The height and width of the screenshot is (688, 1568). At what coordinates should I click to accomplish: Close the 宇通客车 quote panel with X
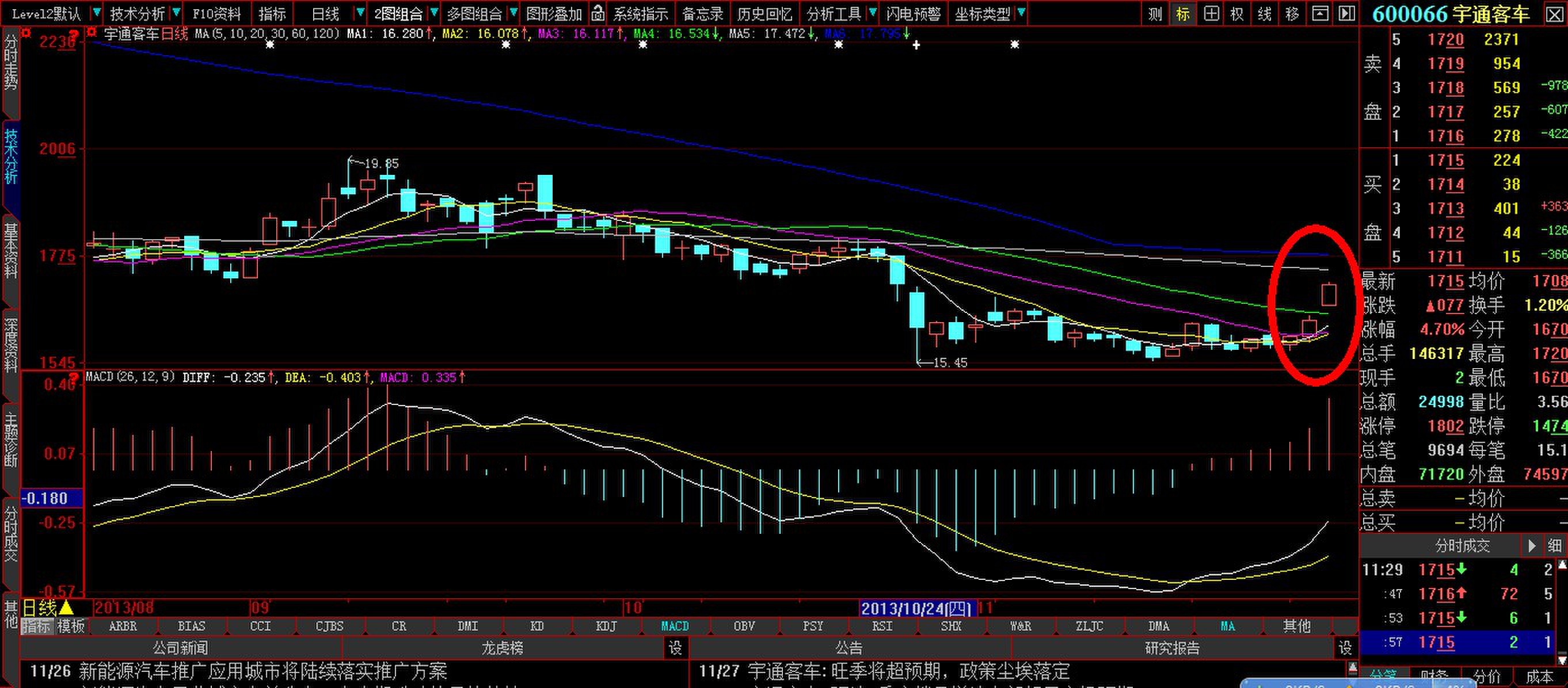tap(1554, 14)
